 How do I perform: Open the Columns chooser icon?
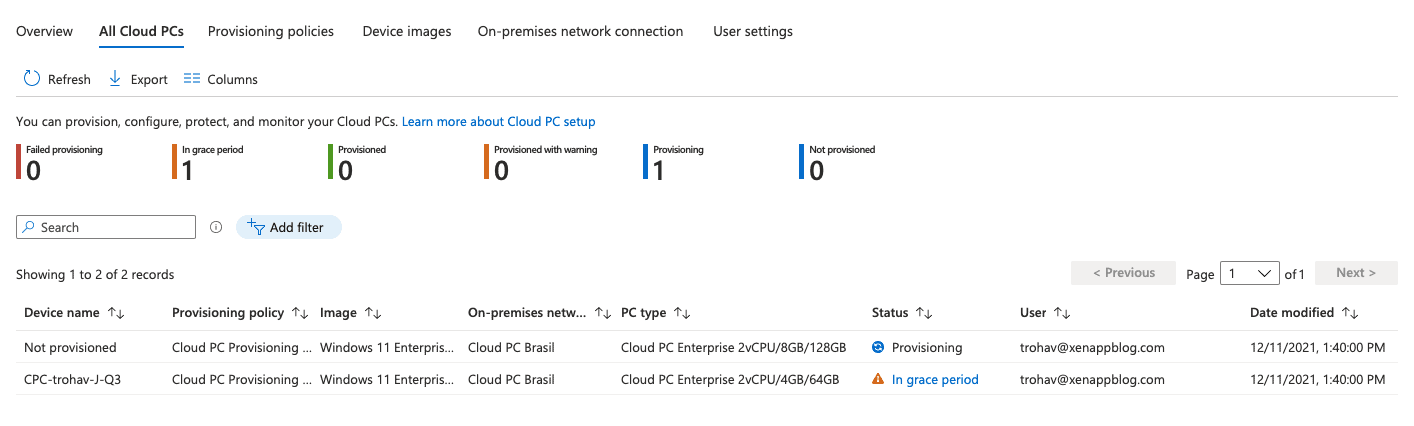tap(192, 79)
